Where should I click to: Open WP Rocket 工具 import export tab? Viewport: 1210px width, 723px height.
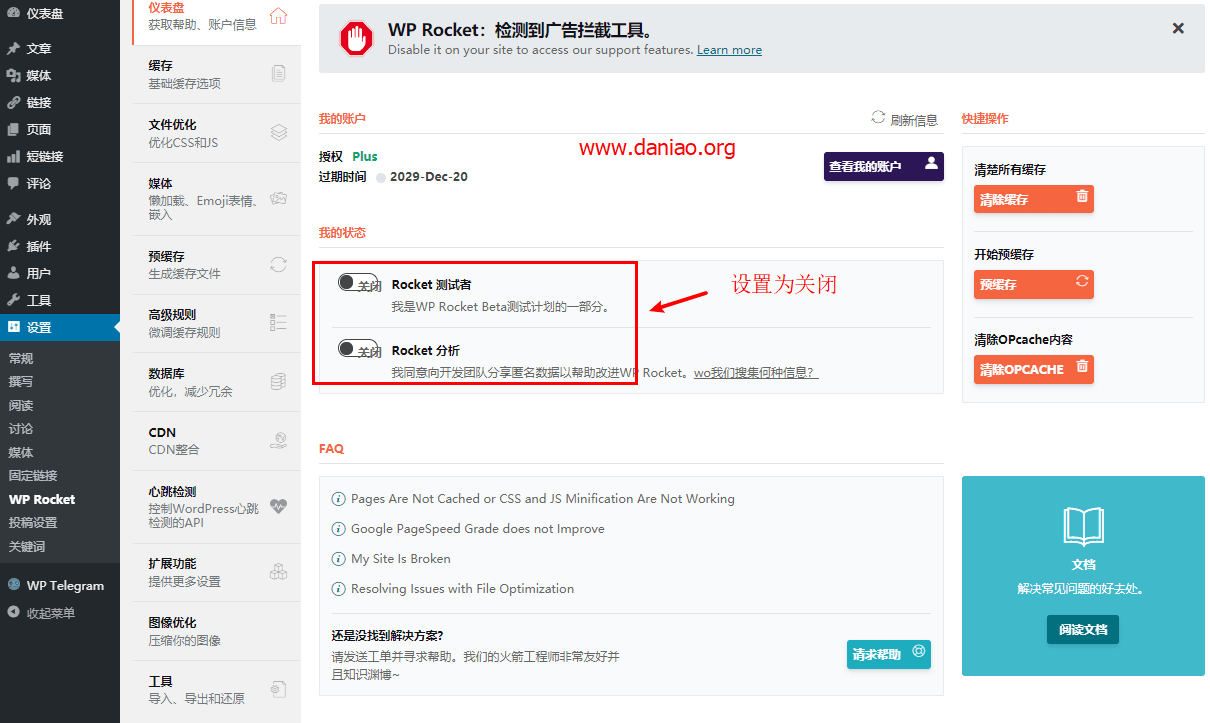[216, 690]
